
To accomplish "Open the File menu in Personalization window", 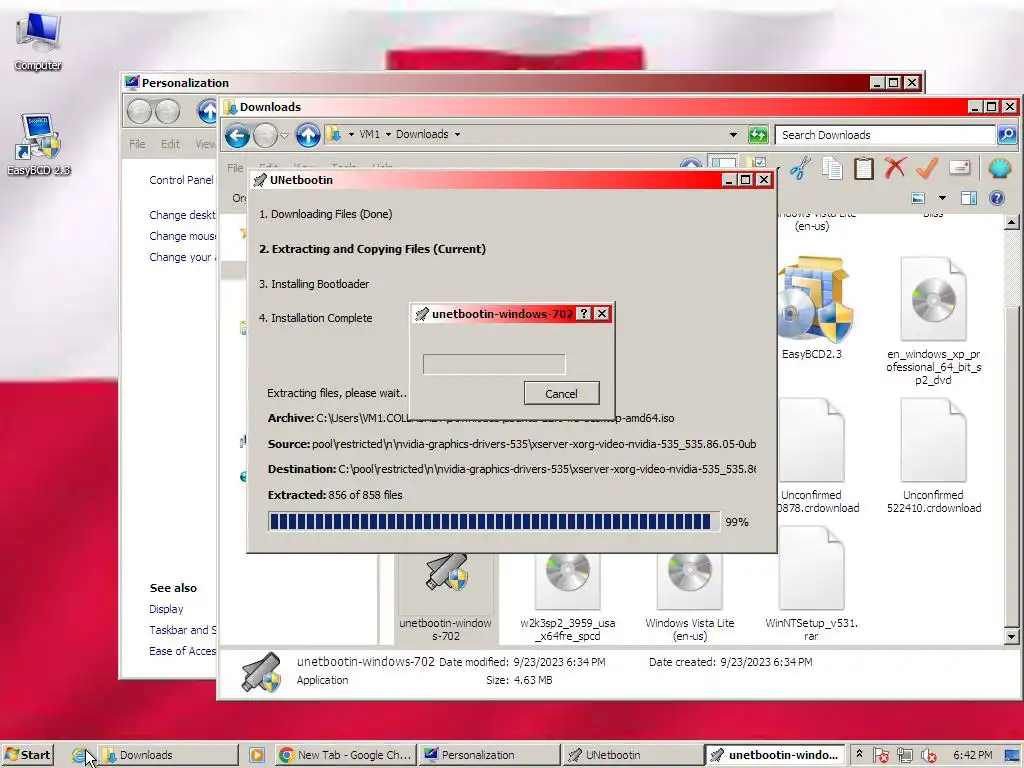I will click(x=137, y=144).
